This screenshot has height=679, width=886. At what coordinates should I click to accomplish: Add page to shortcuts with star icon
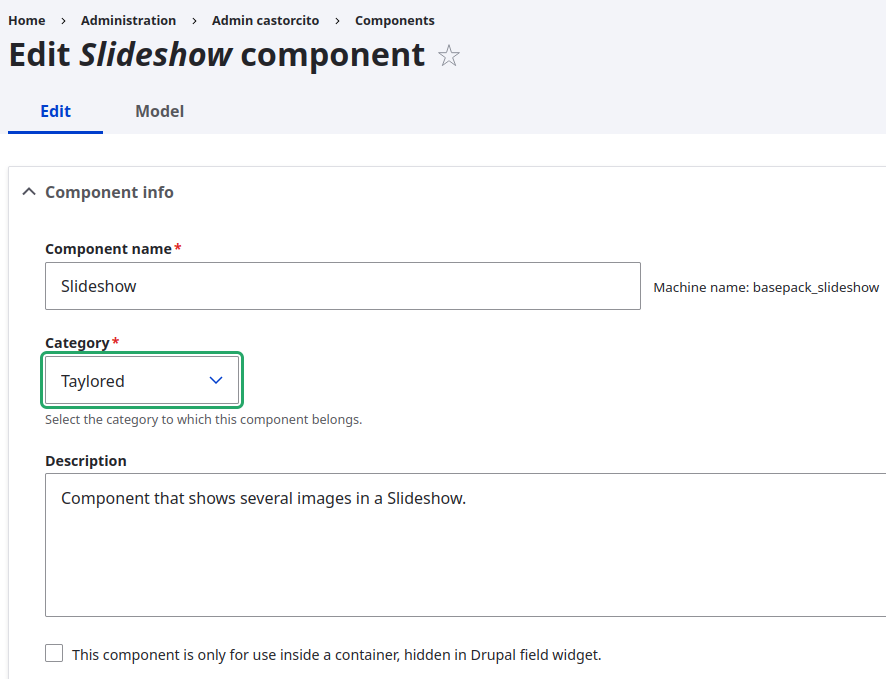[x=449, y=56]
